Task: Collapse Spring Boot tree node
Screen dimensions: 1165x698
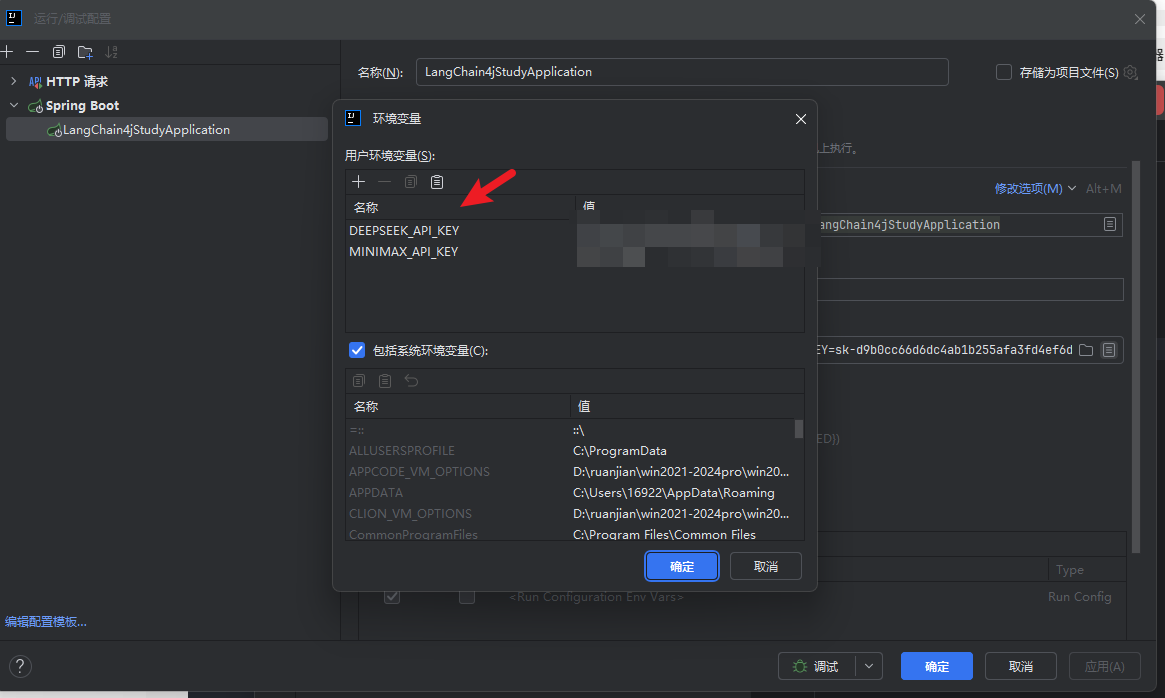Action: [13, 105]
